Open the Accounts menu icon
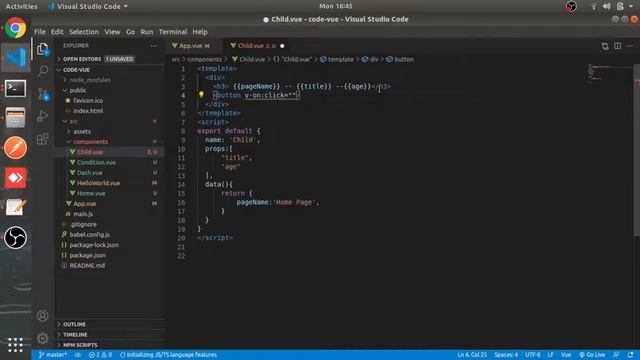Viewport: 640px width, 360px height. coord(42,316)
